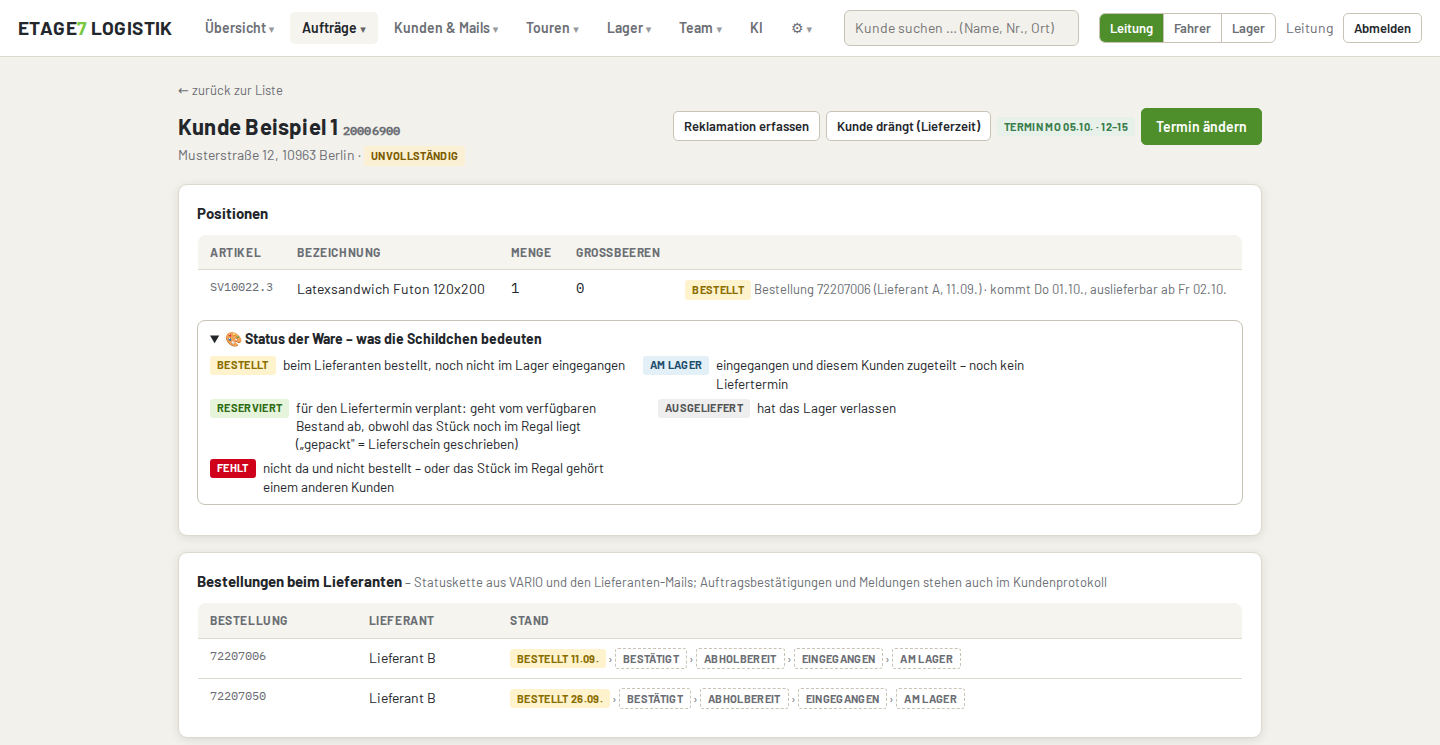
Task: Click EINGEGANGEN step in order 72207050 row
Action: click(x=842, y=699)
